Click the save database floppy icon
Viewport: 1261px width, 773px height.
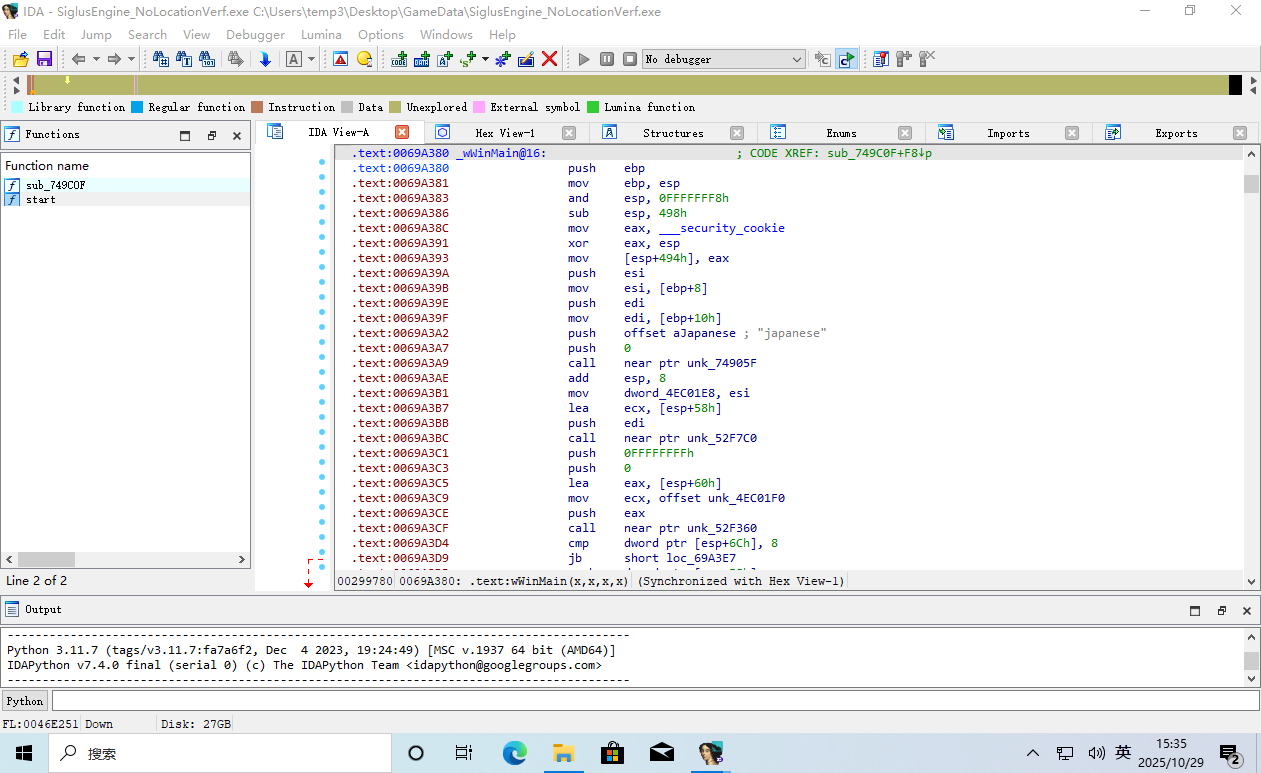tap(44, 59)
